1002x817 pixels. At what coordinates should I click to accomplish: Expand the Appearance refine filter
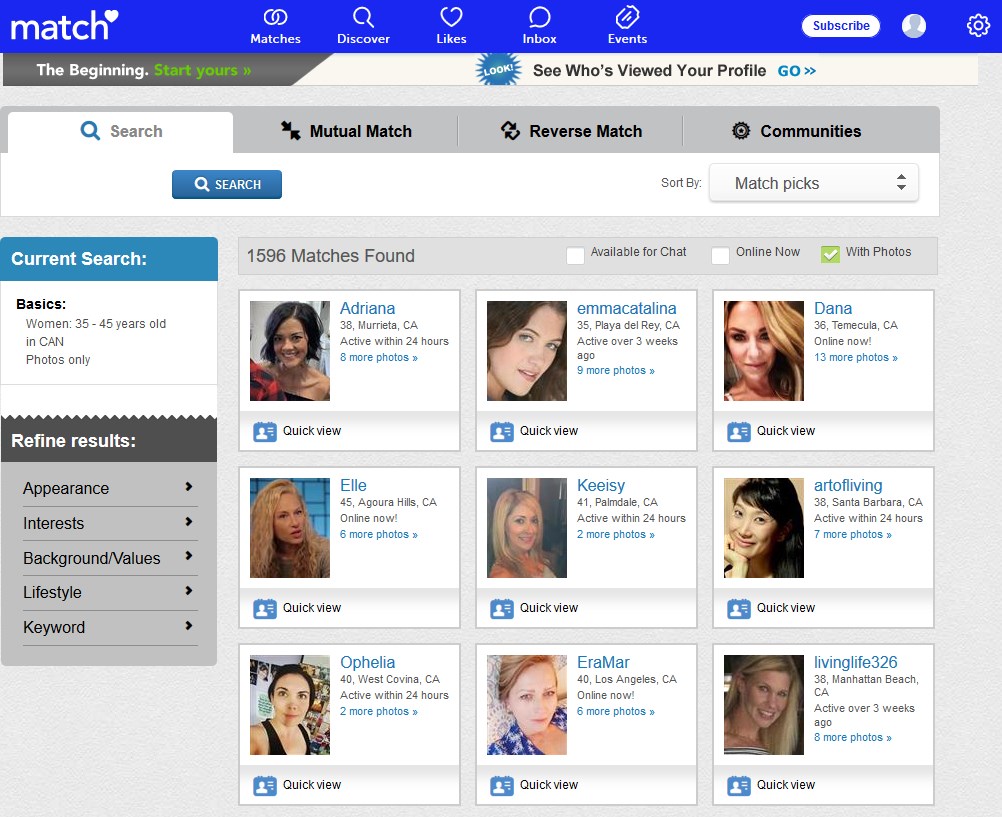(110, 488)
